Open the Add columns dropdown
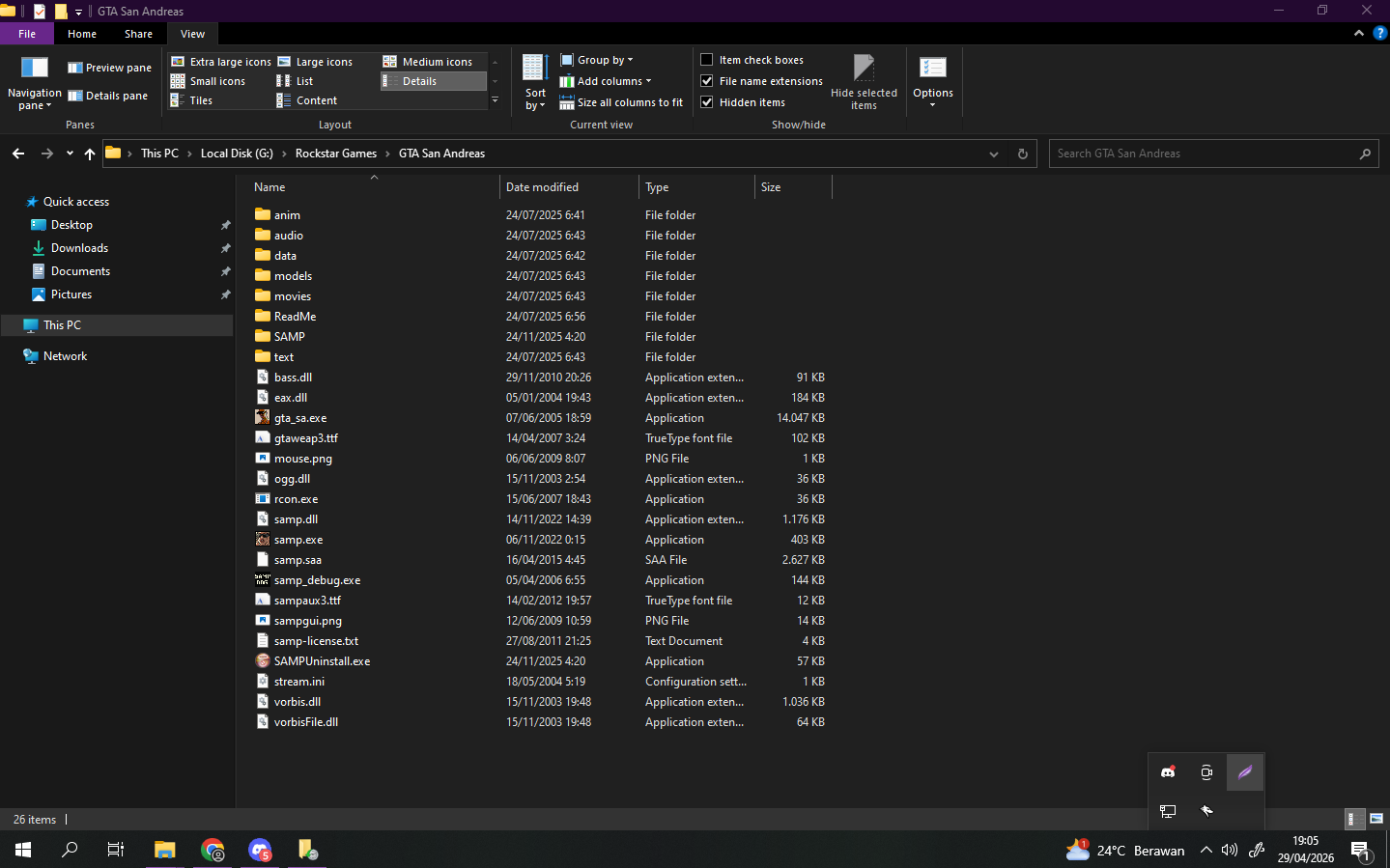The height and width of the screenshot is (868, 1390). (x=606, y=81)
